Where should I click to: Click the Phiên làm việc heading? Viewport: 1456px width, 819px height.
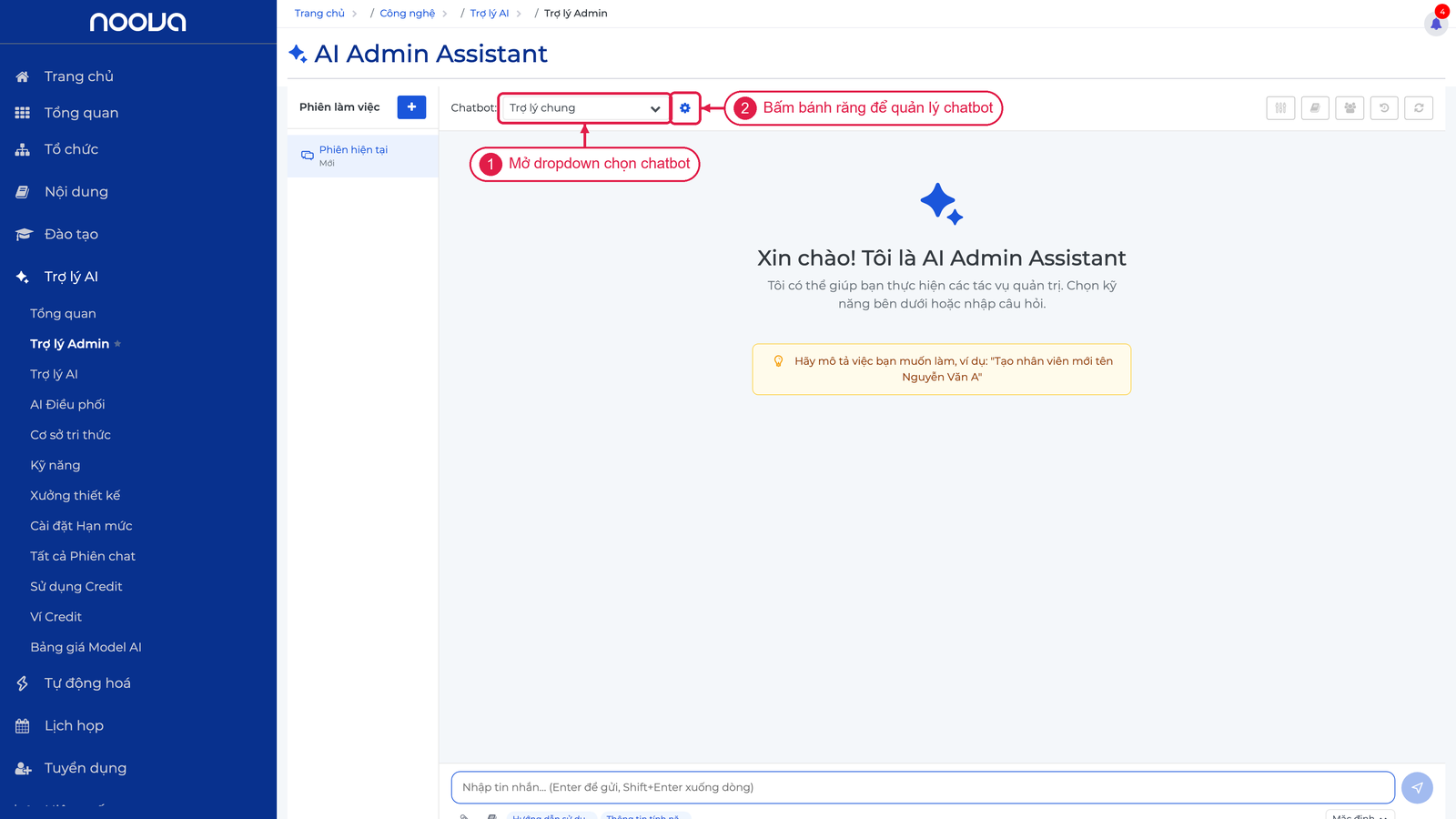point(339,107)
